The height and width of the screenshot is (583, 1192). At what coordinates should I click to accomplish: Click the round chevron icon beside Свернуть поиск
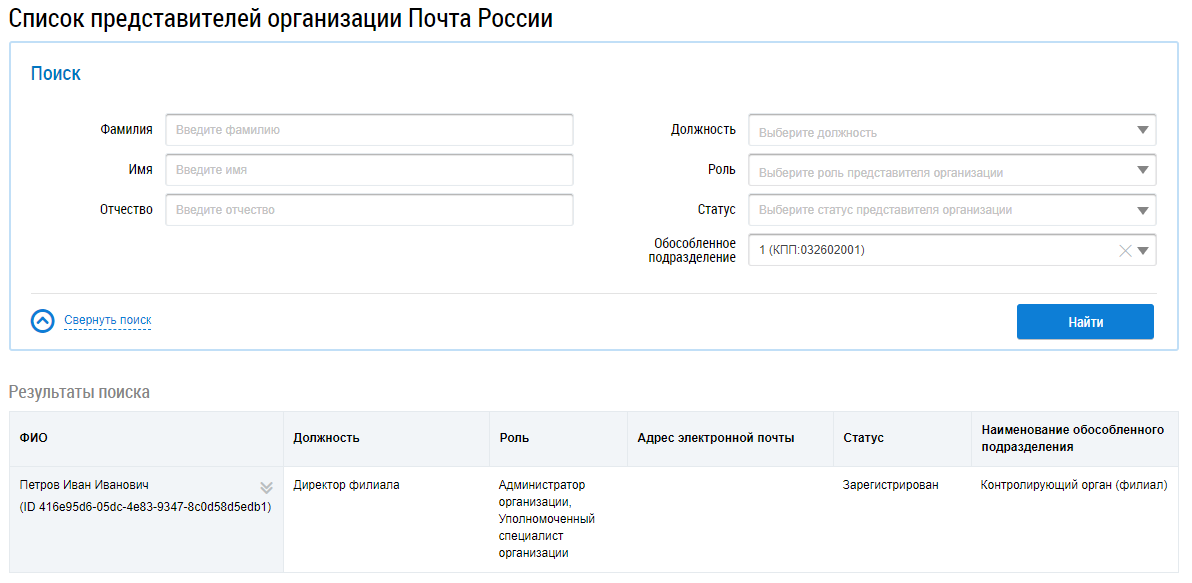42,321
